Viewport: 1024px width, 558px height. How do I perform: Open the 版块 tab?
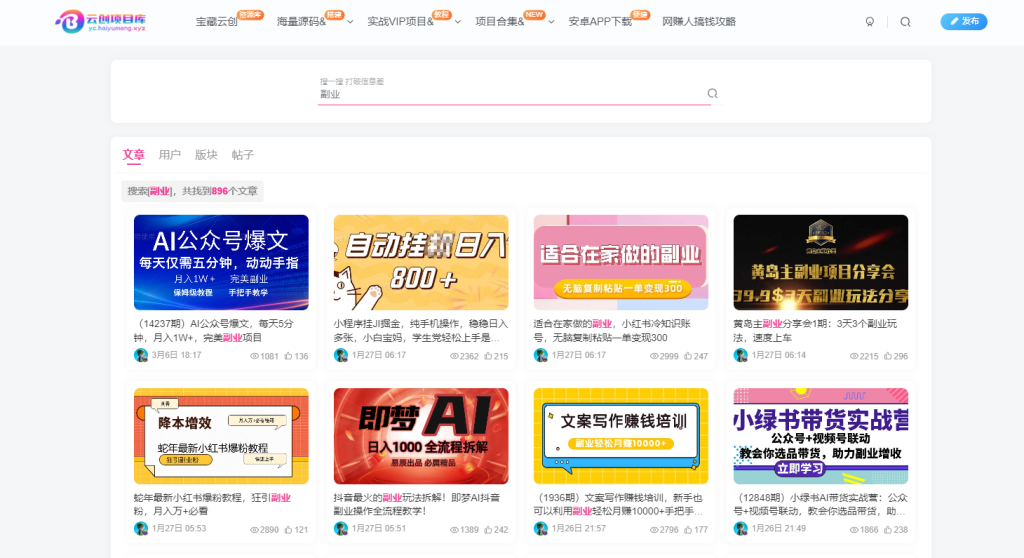click(x=206, y=155)
